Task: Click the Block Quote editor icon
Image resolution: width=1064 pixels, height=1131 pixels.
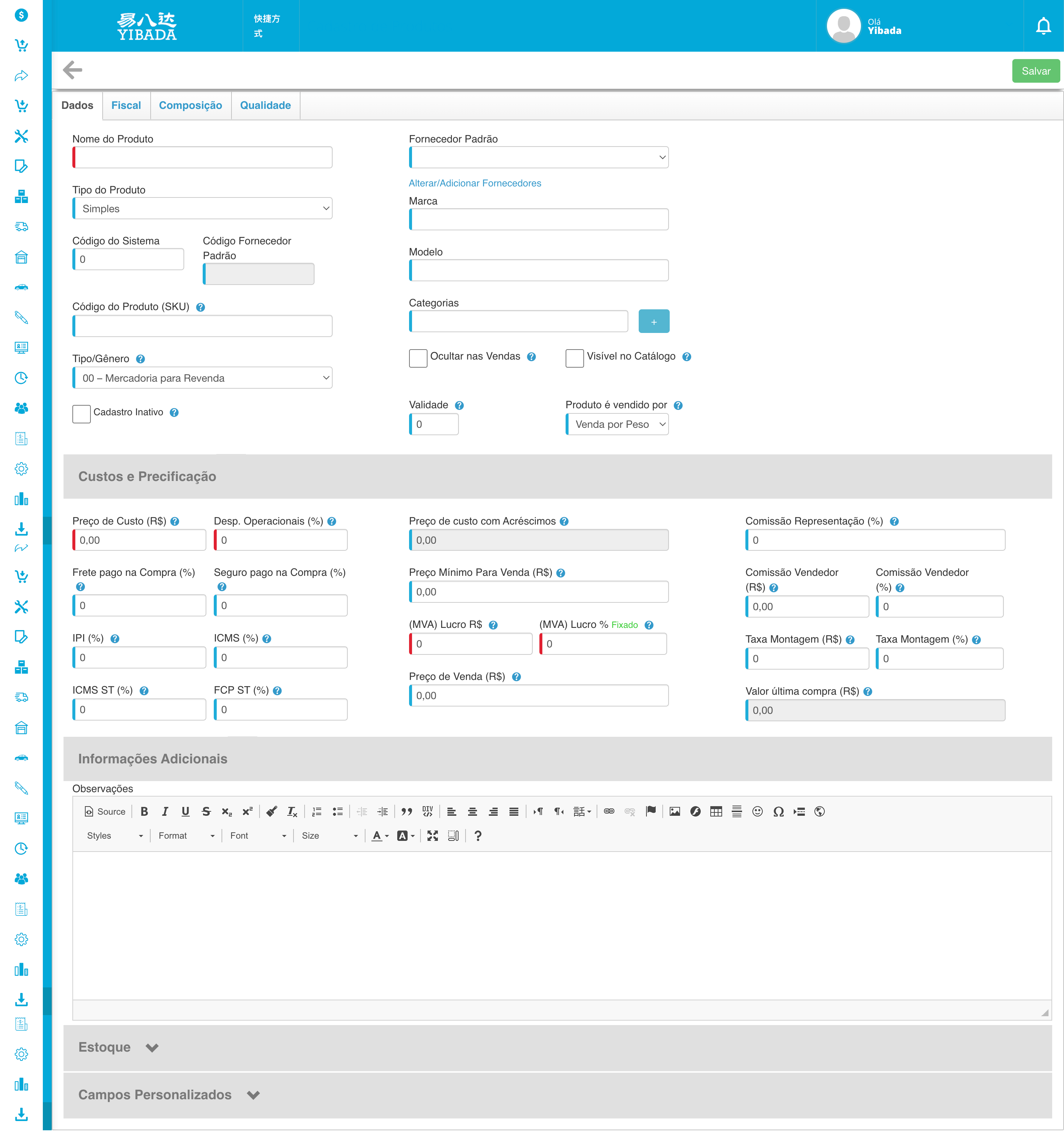Action: 406,811
